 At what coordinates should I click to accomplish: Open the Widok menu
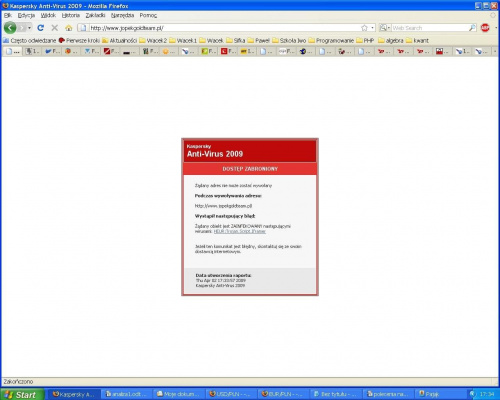pos(48,15)
